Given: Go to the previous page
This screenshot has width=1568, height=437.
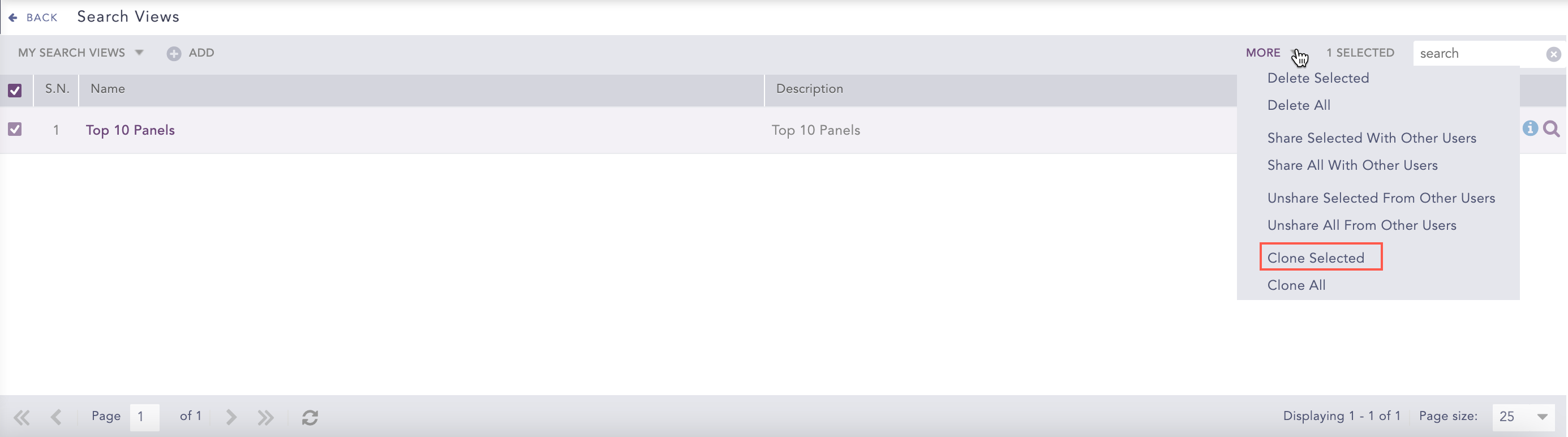Looking at the screenshot, I should tap(57, 417).
